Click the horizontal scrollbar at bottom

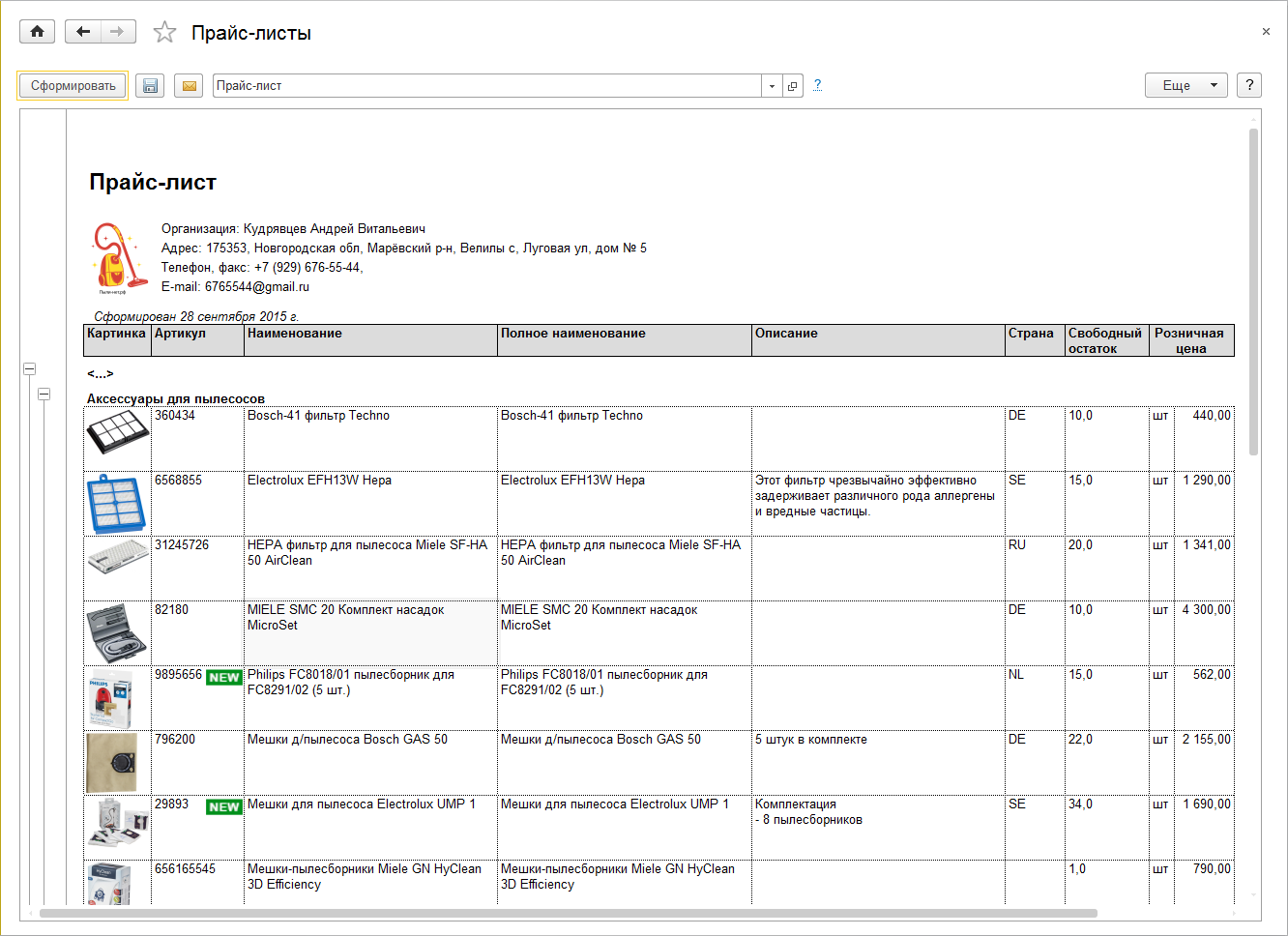[569, 913]
